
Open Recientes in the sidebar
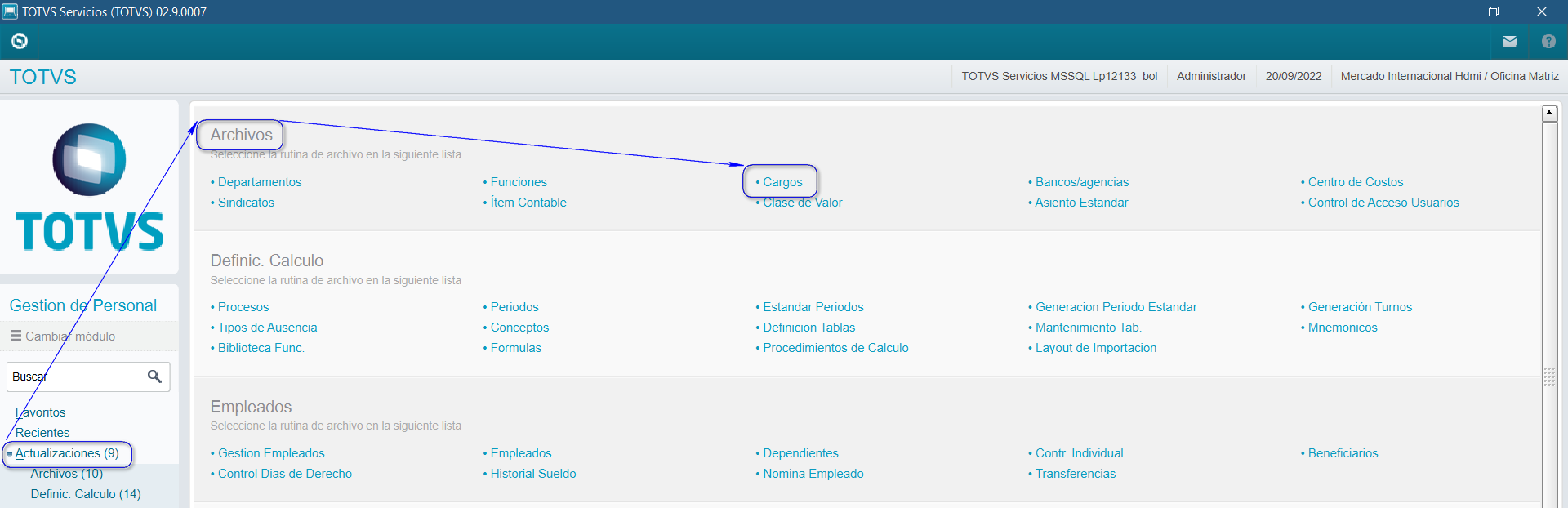42,433
